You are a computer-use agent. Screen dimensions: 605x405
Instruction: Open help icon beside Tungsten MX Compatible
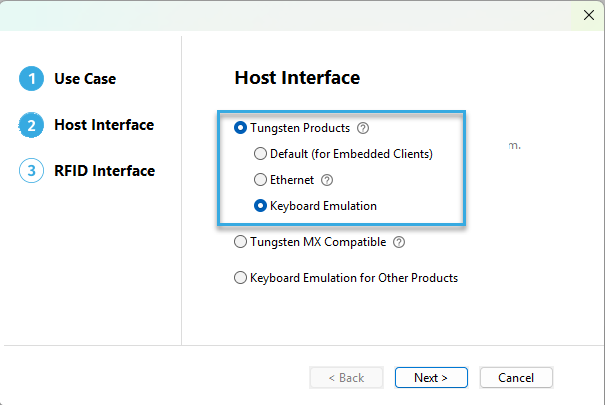pyautogui.click(x=399, y=242)
